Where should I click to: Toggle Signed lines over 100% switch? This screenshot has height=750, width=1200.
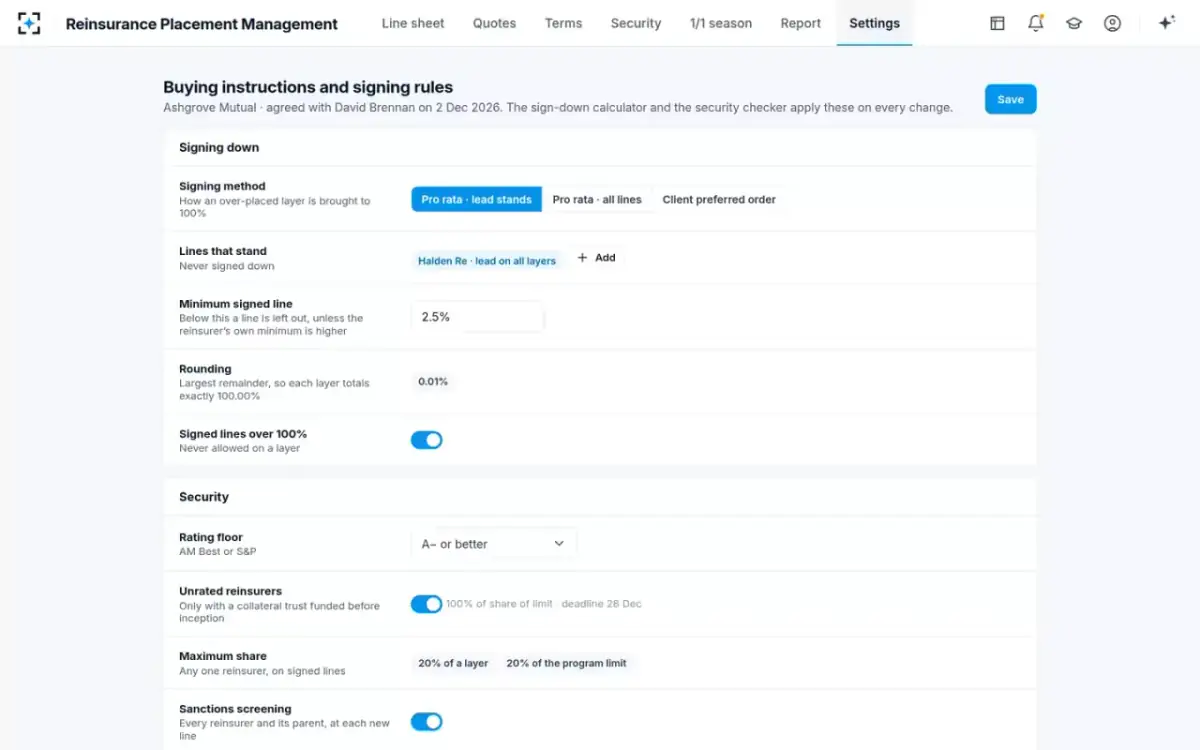(x=426, y=440)
